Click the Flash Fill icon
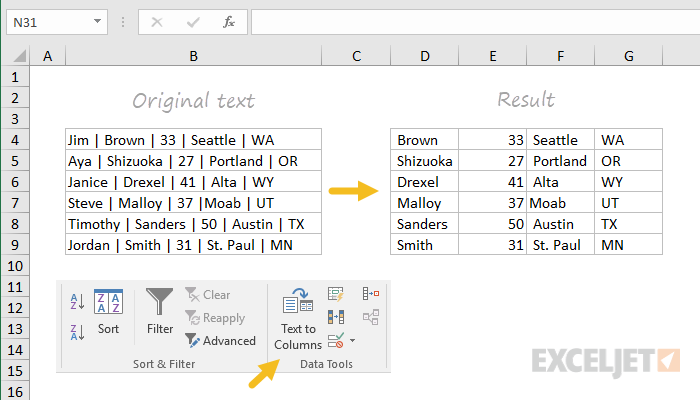This screenshot has width=700, height=400. [336, 294]
